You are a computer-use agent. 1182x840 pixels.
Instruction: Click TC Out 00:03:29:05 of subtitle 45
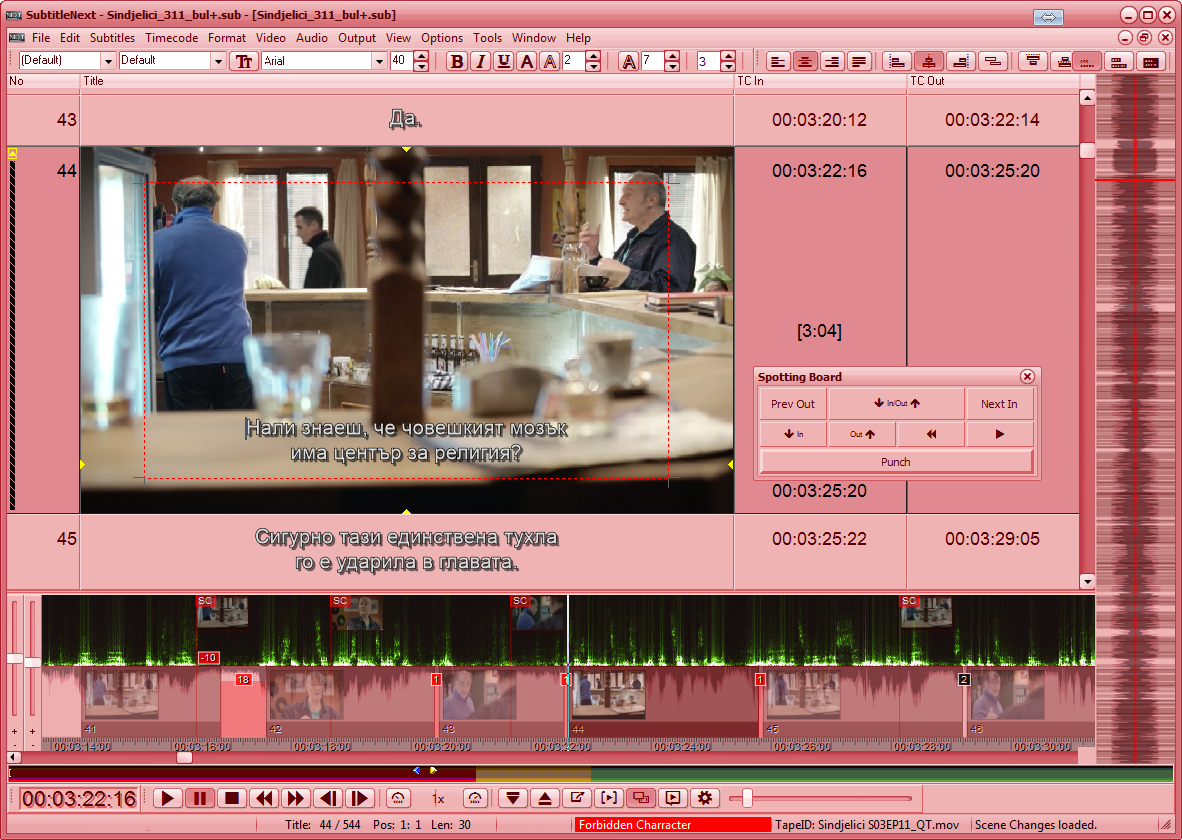(x=992, y=539)
